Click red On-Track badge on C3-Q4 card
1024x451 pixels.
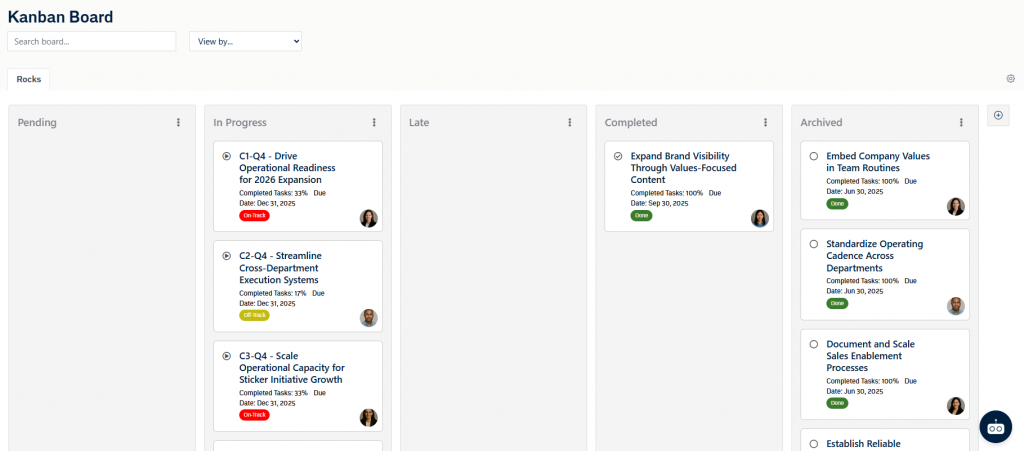click(254, 415)
